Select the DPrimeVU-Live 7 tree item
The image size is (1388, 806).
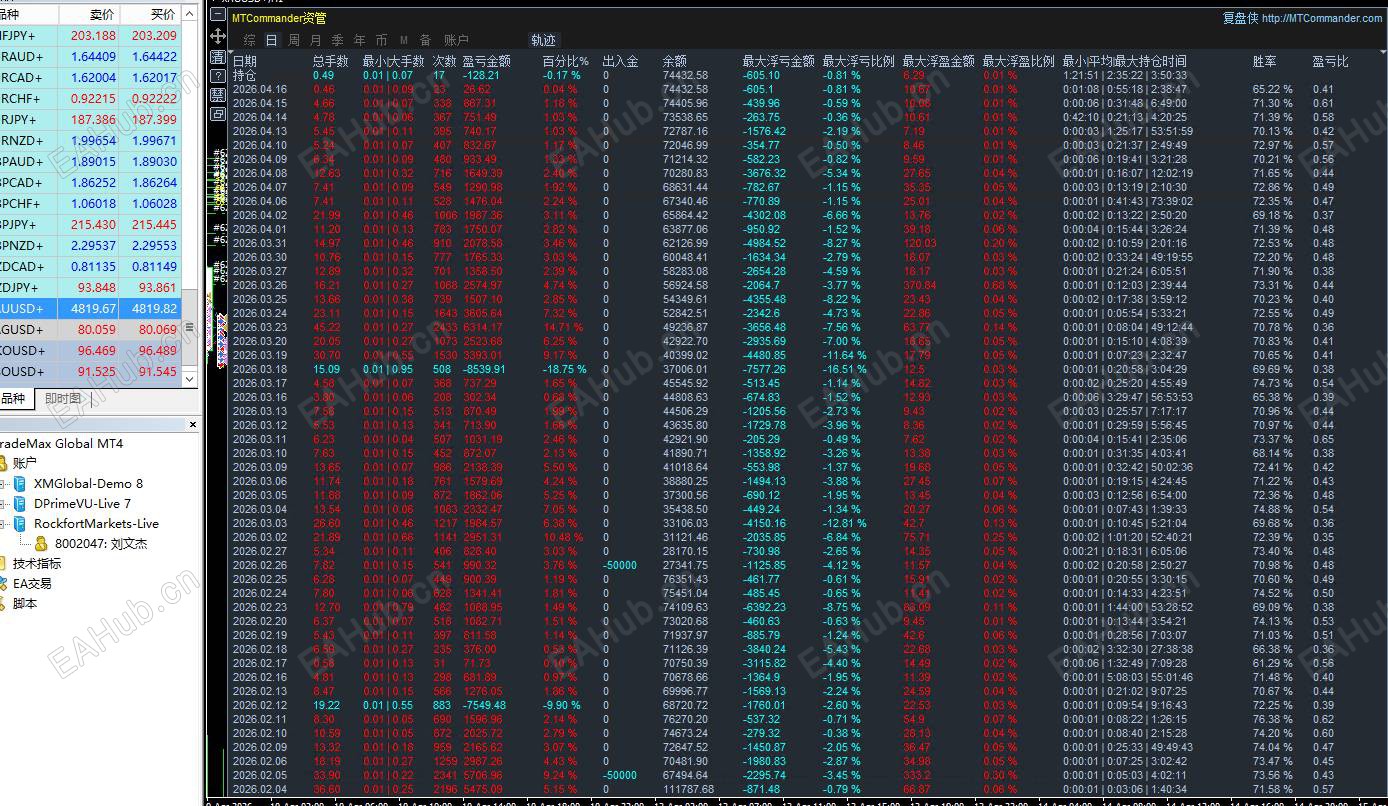tap(82, 503)
